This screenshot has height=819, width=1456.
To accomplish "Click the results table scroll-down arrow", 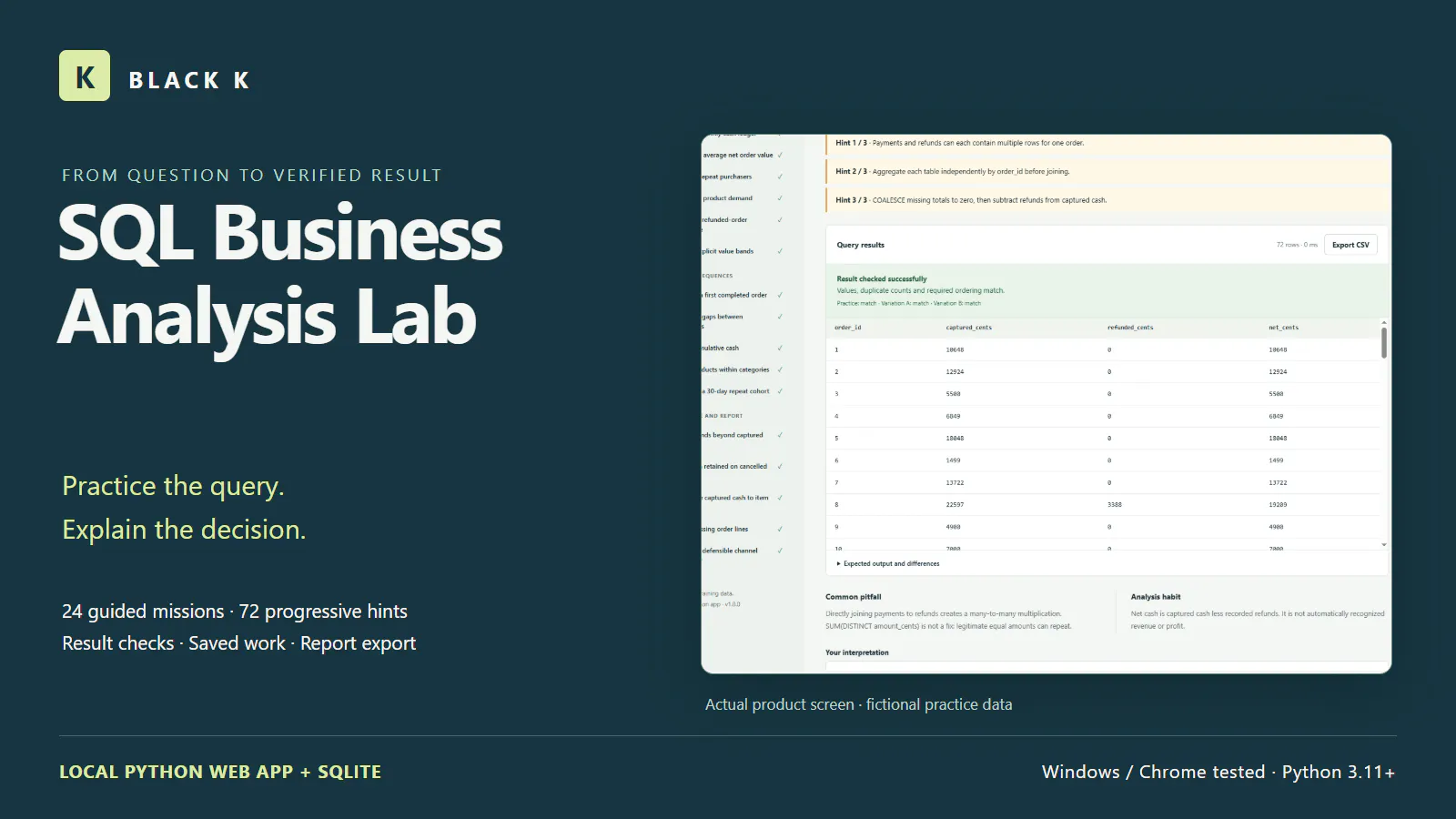I will coord(1384,545).
